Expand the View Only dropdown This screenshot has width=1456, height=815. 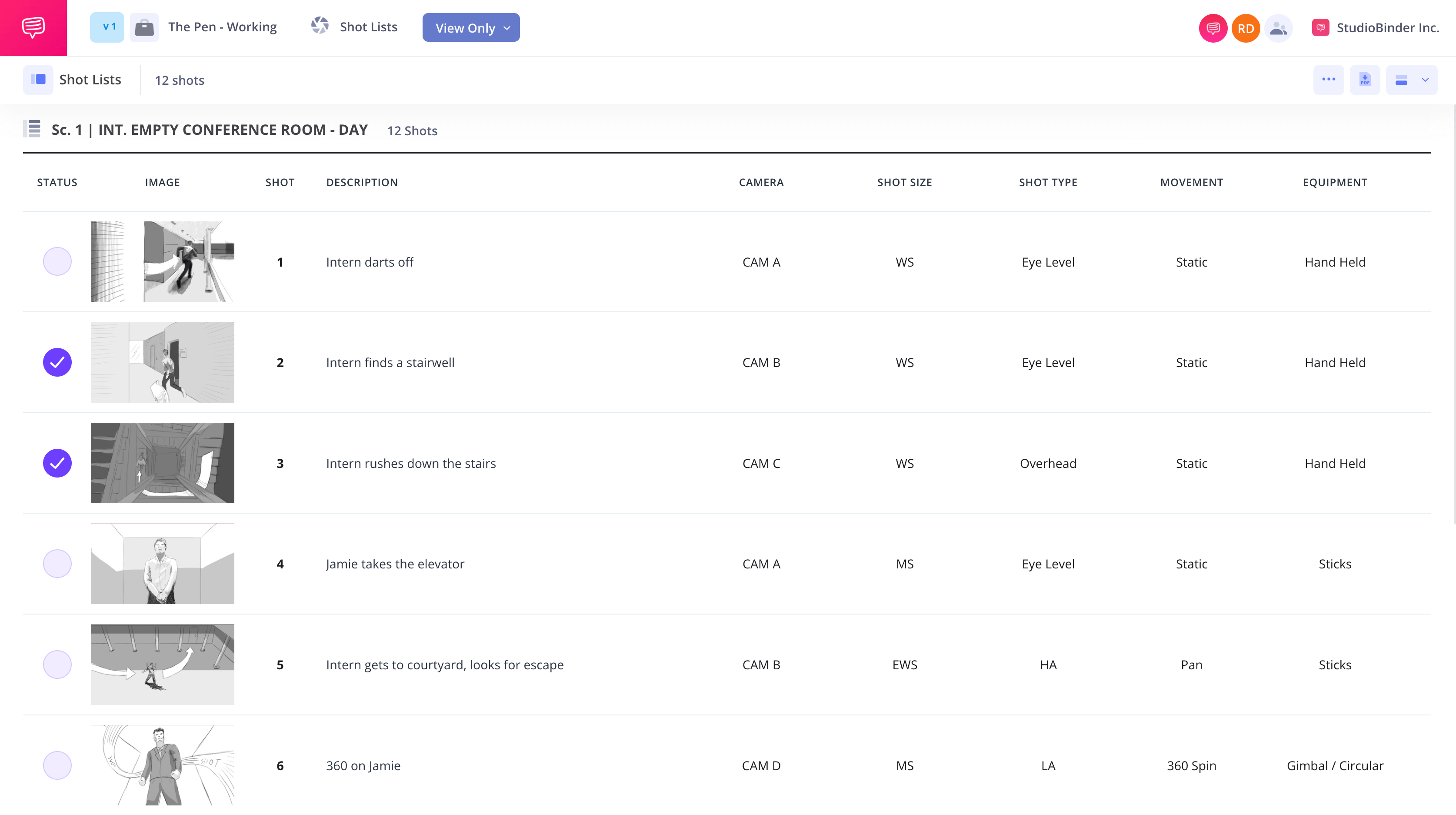click(471, 28)
